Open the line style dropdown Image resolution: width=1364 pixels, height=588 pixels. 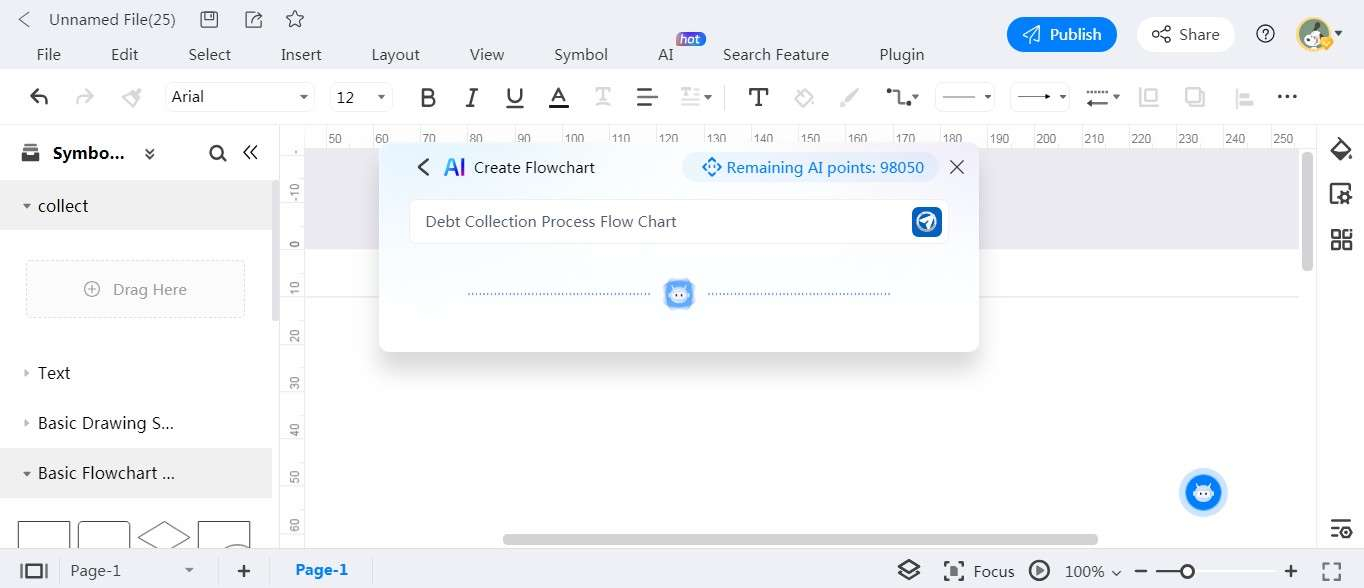pos(965,97)
